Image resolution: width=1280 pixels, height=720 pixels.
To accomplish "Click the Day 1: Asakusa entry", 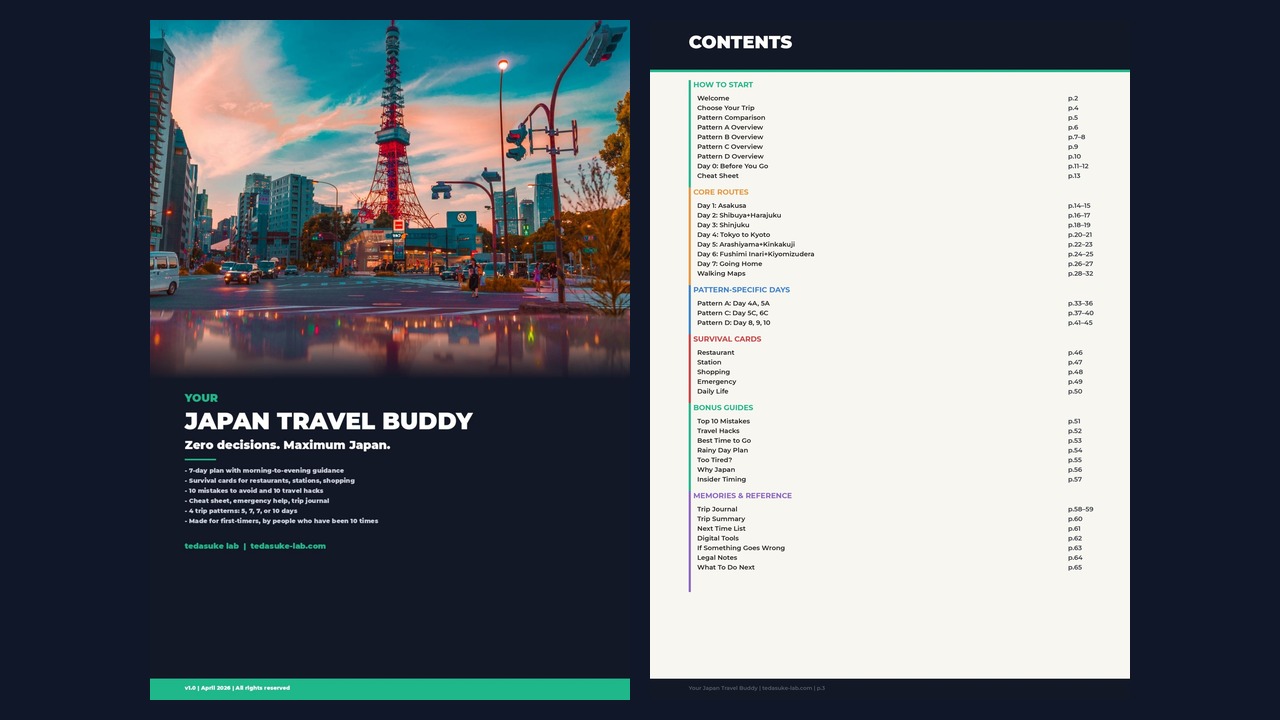I will 722,205.
